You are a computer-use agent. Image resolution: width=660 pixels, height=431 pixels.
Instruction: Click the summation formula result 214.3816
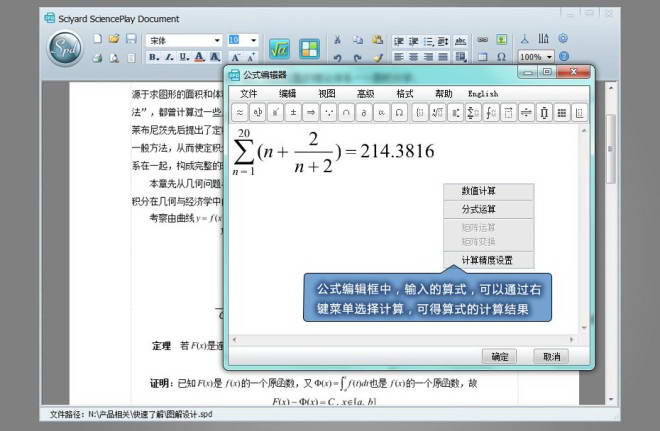pyautogui.click(x=397, y=151)
